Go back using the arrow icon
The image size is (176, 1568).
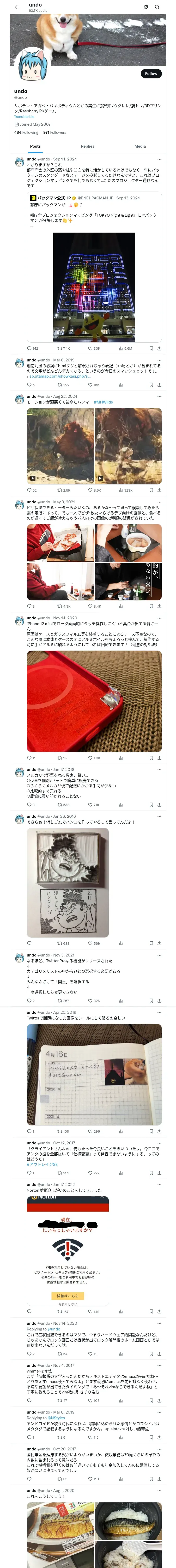17,7
